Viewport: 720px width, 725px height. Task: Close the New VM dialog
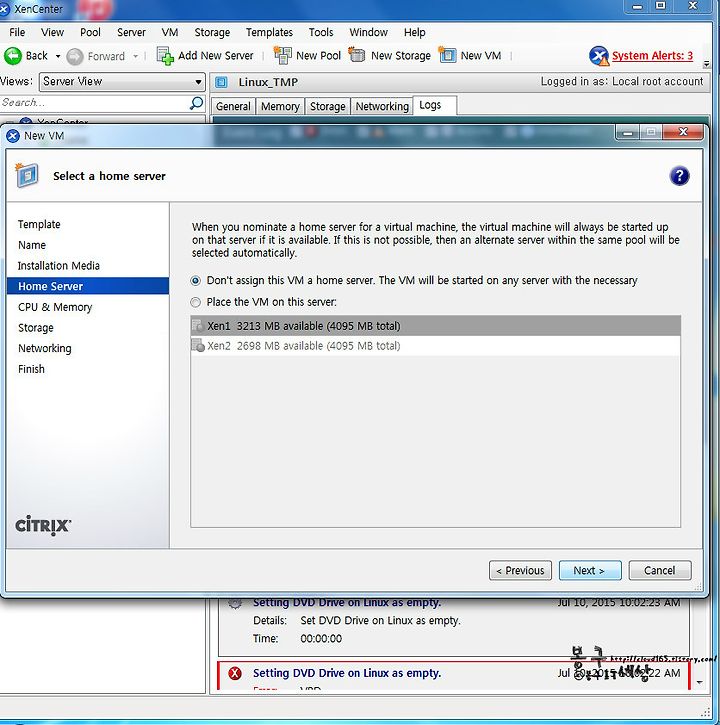coord(683,132)
